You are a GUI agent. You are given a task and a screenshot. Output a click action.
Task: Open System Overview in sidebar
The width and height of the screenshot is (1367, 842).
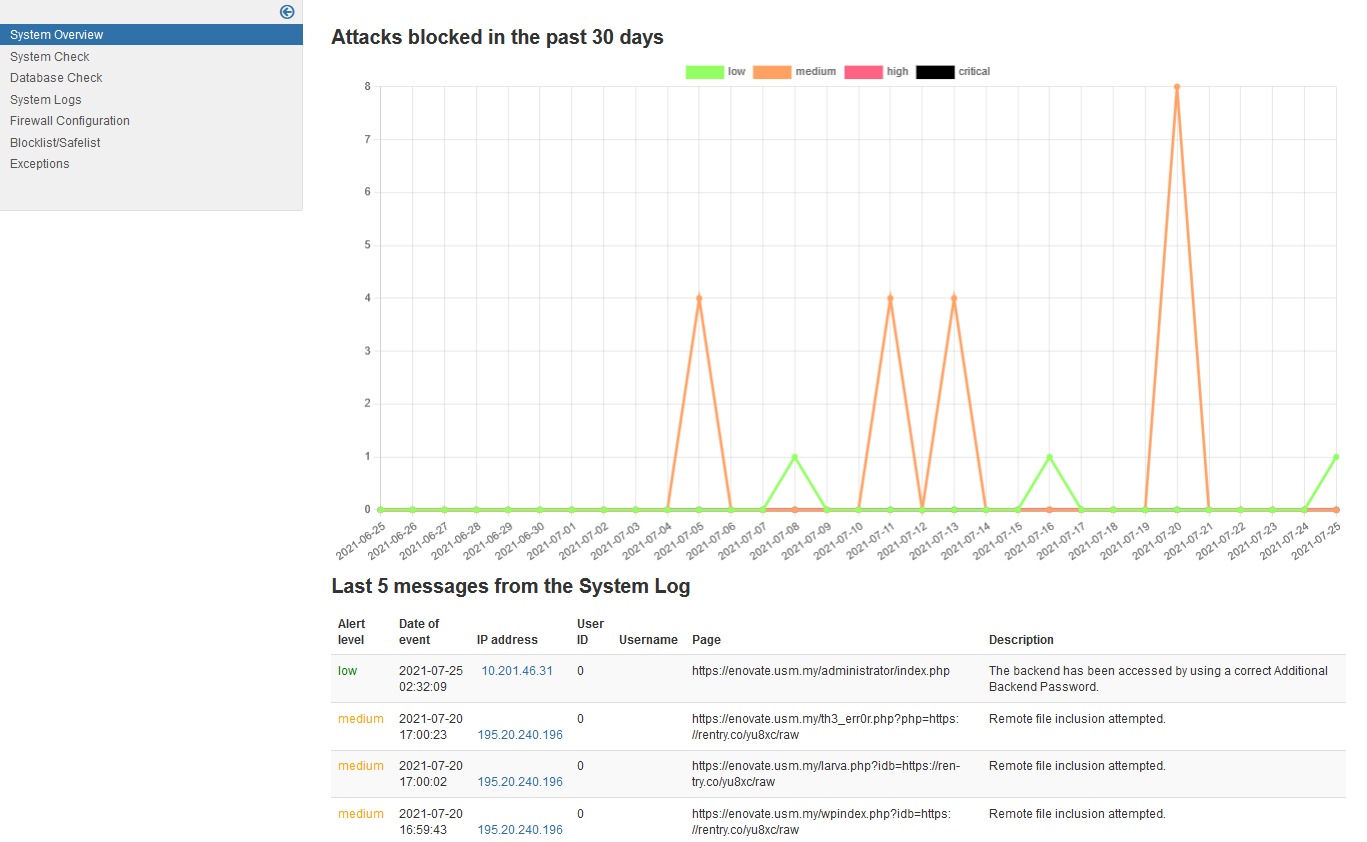point(56,35)
